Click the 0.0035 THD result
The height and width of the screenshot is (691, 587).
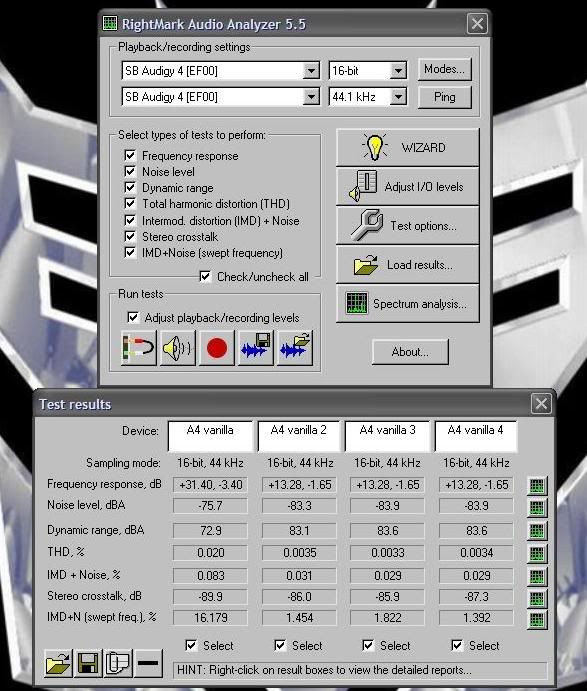click(300, 553)
